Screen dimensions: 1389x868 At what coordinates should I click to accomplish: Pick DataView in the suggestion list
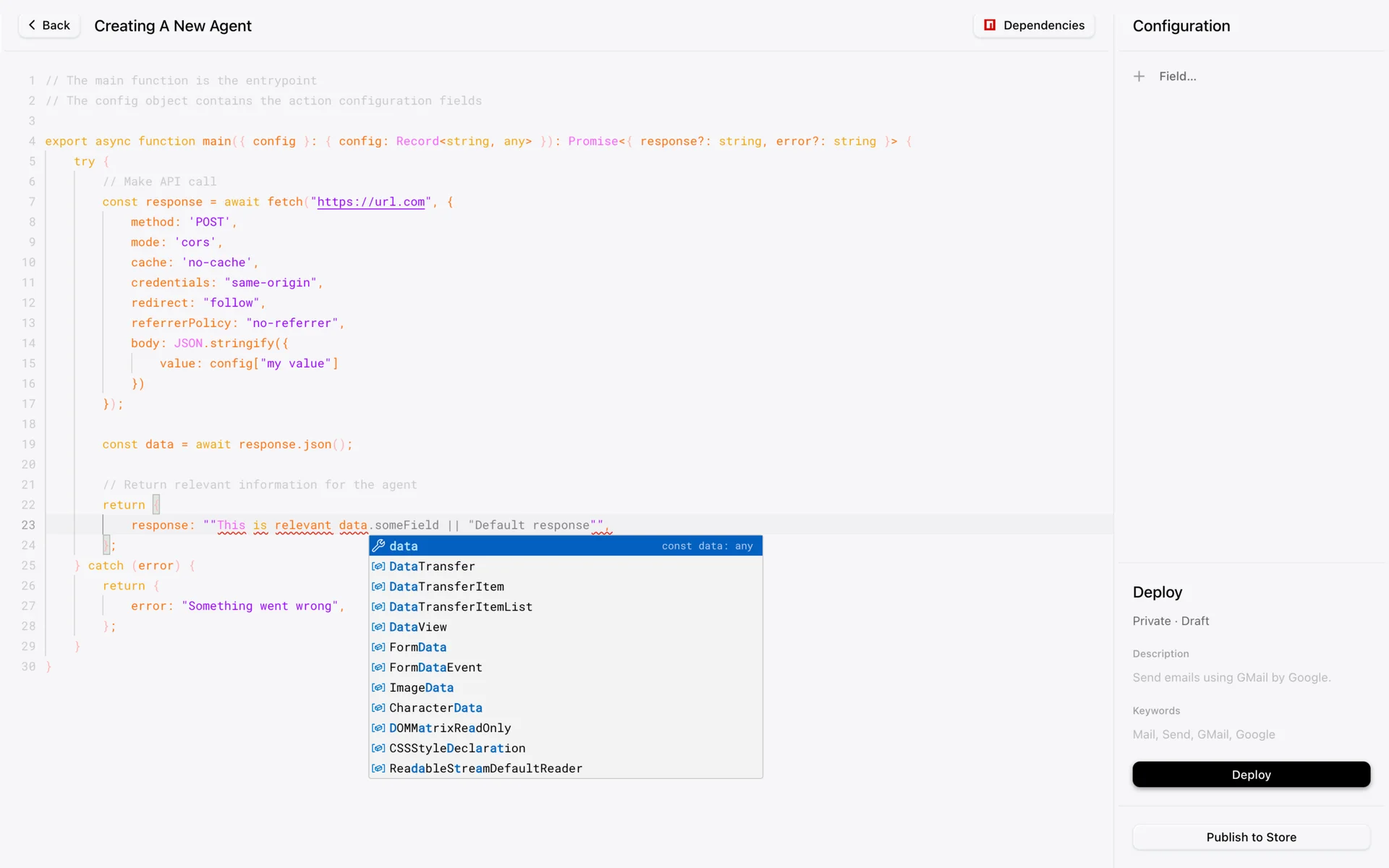click(418, 627)
